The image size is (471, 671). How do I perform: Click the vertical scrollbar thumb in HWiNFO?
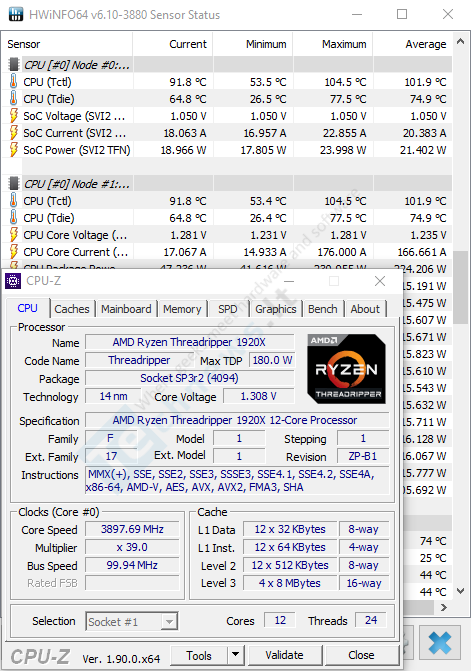pyautogui.click(x=460, y=288)
